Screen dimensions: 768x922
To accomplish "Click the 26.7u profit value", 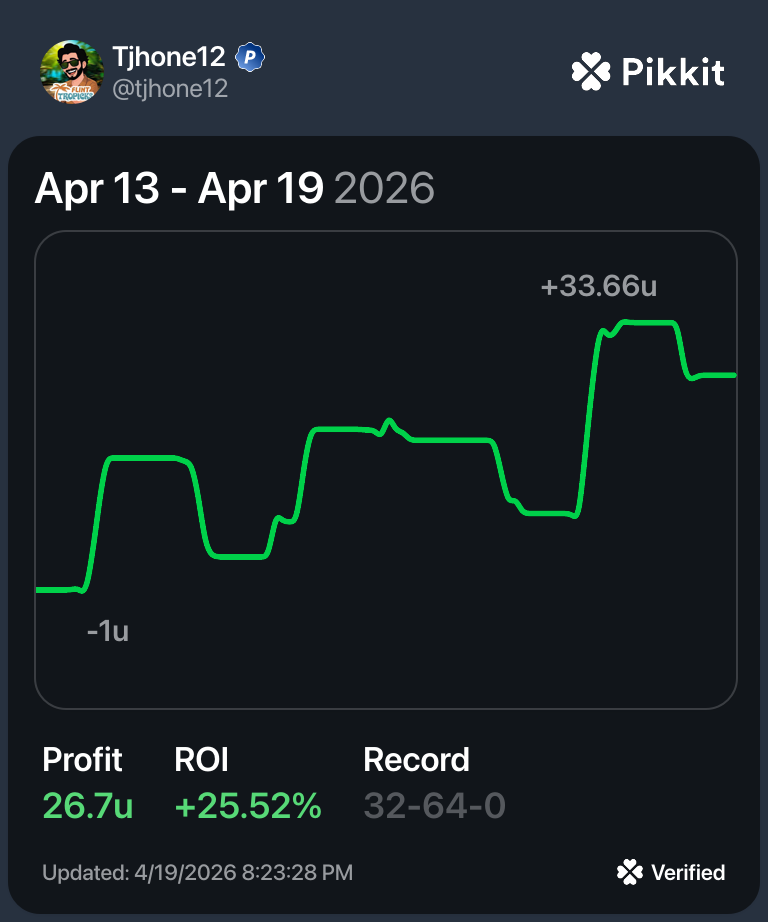I will click(x=87, y=806).
